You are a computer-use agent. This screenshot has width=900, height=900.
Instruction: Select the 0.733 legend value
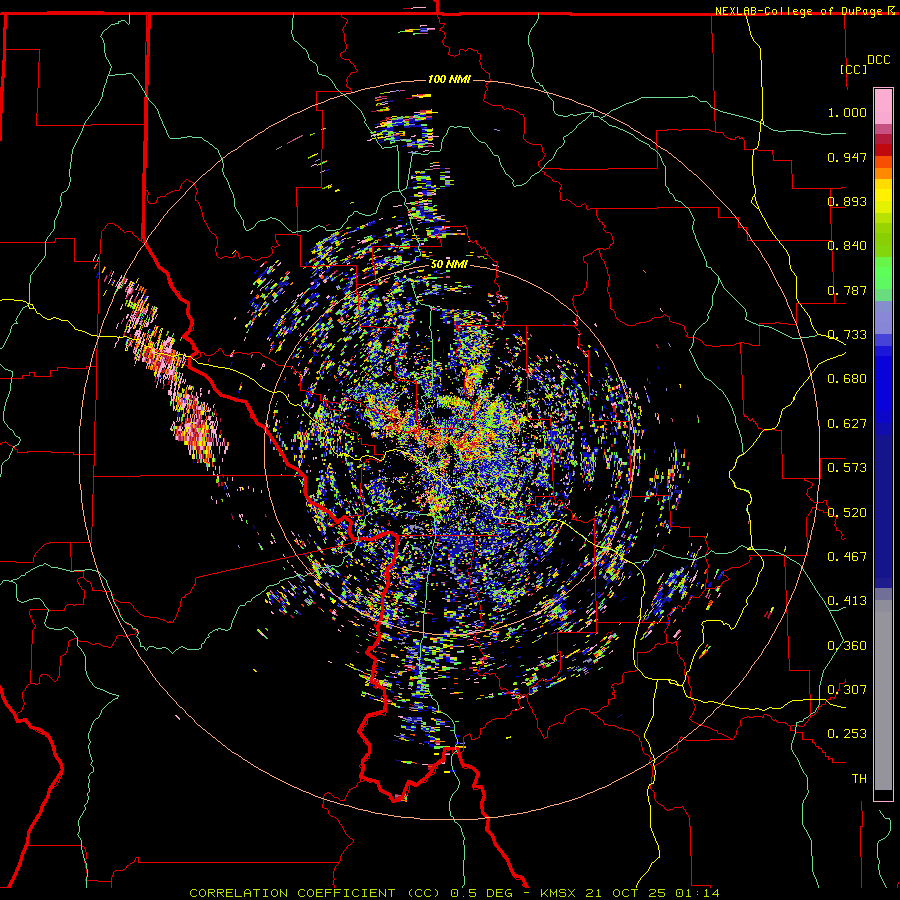[x=847, y=335]
